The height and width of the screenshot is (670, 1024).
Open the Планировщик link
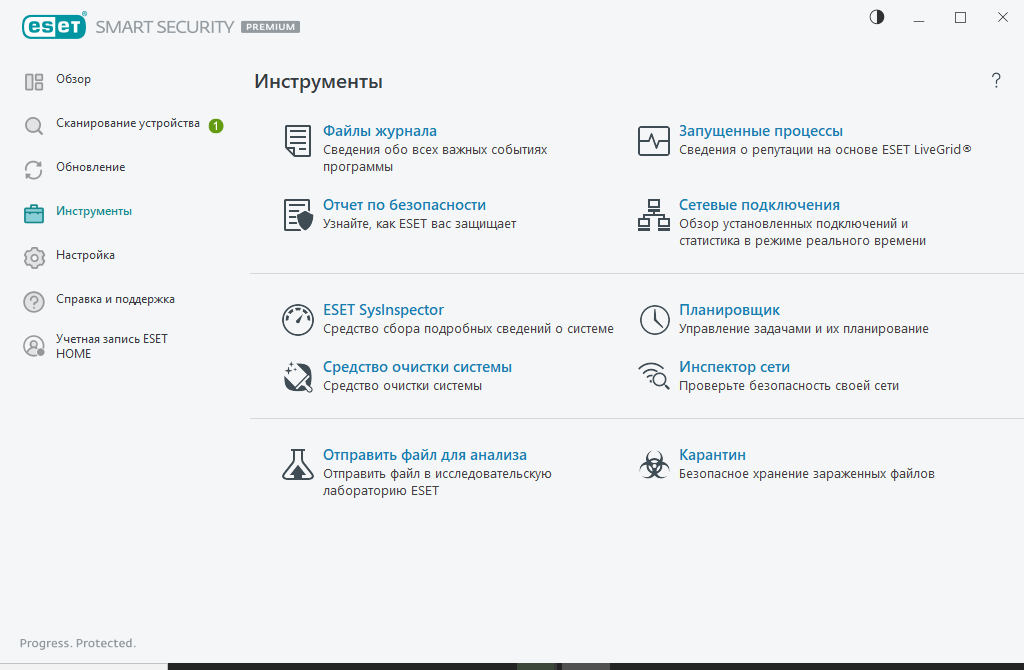click(729, 310)
